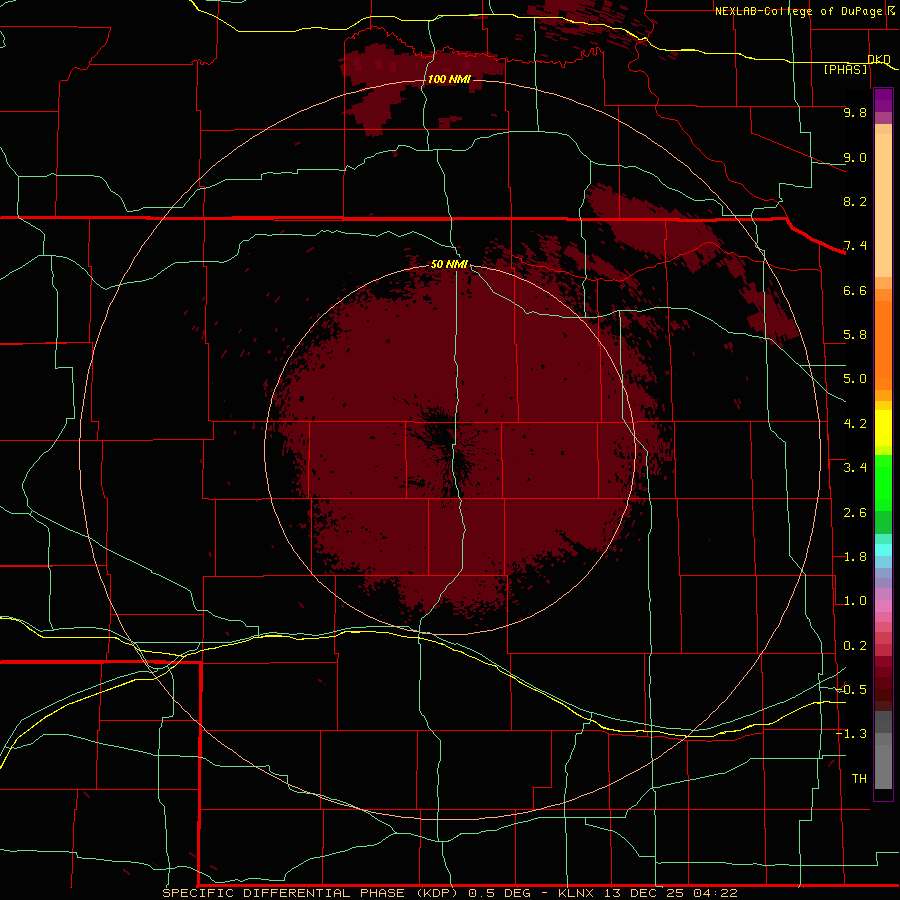Click the 4.2 value on the color scale
Viewport: 900px width, 900px height.
click(x=855, y=424)
